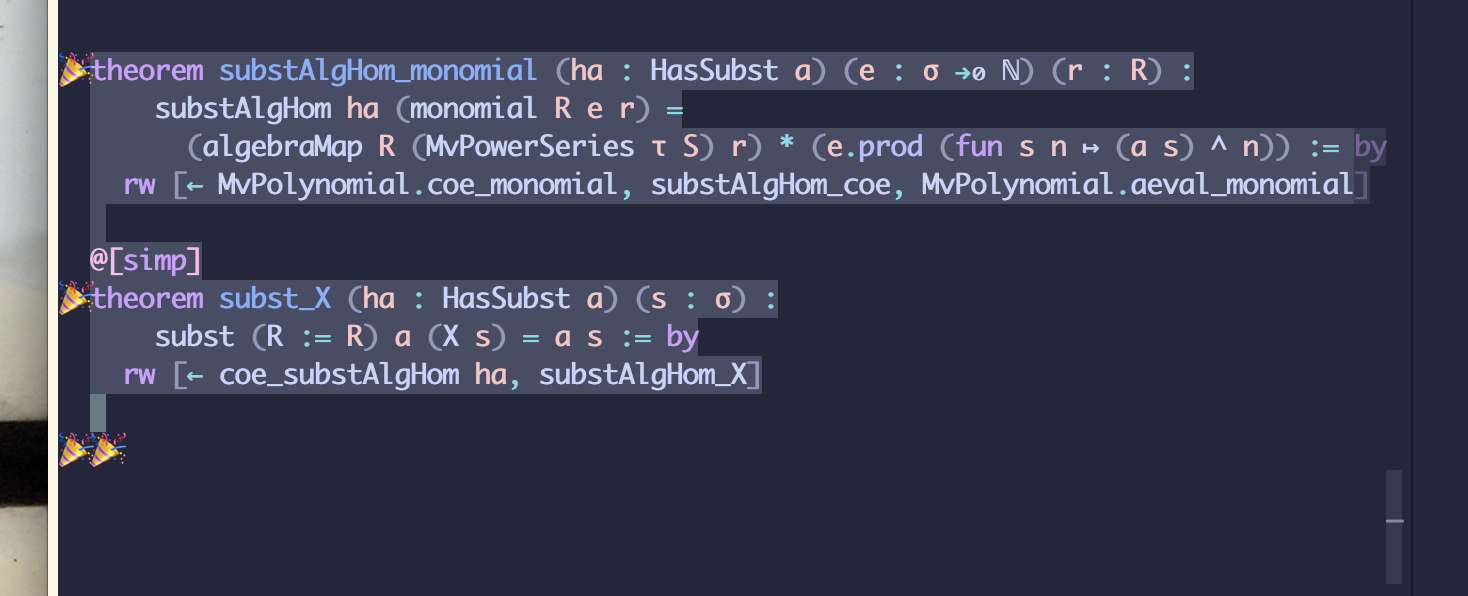Click the natural numbers ℕ symbol
The width and height of the screenshot is (1468, 596).
pyautogui.click(x=1013, y=71)
